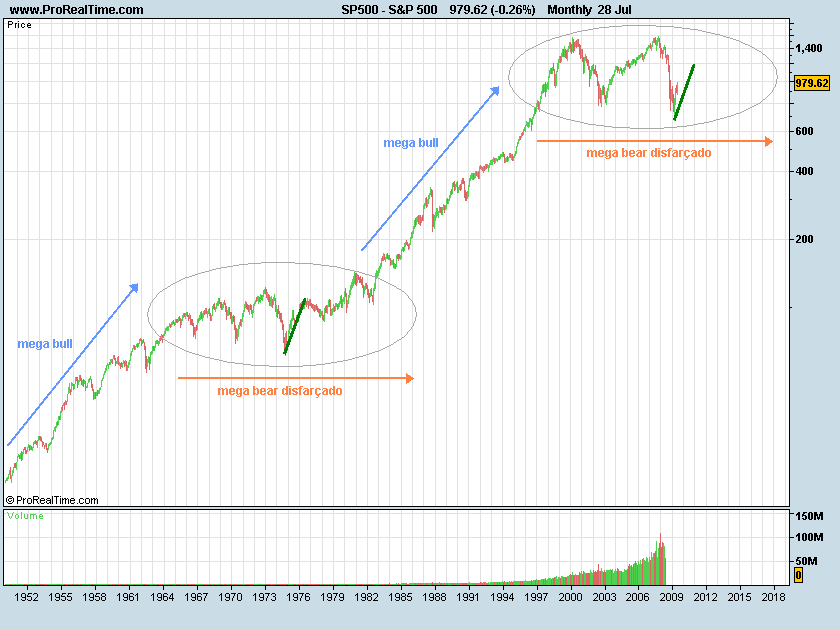The image size is (840, 630).
Task: Click the 1952 date axis label
Action: coord(26,597)
